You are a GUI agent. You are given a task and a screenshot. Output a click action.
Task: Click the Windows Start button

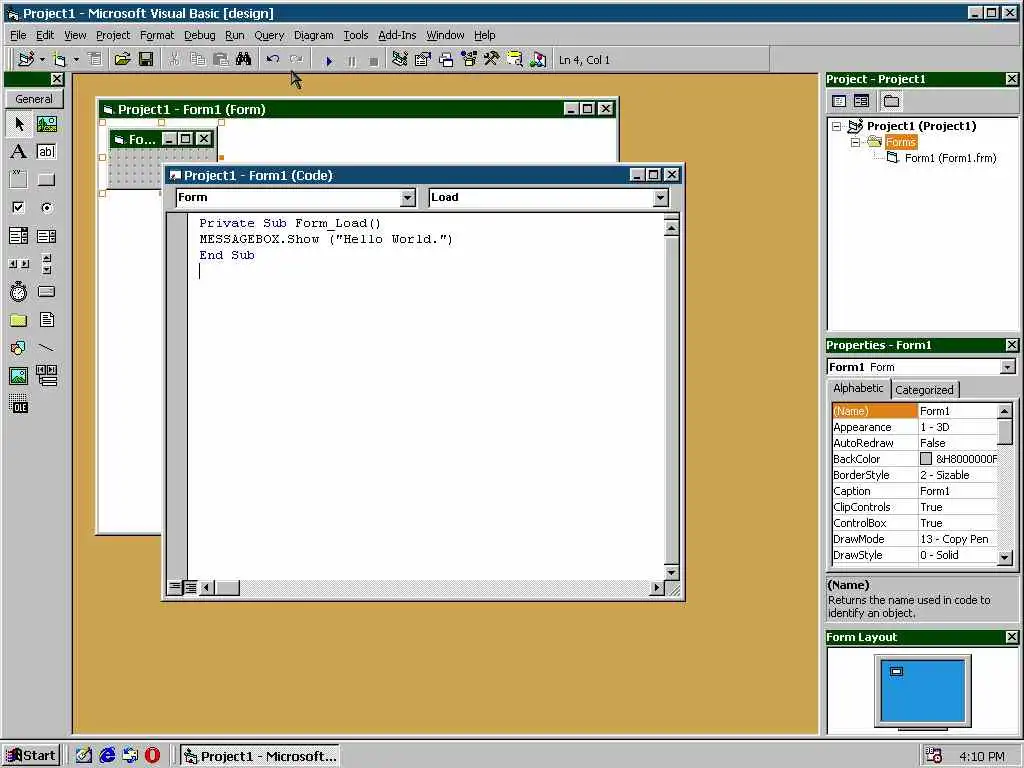point(31,756)
